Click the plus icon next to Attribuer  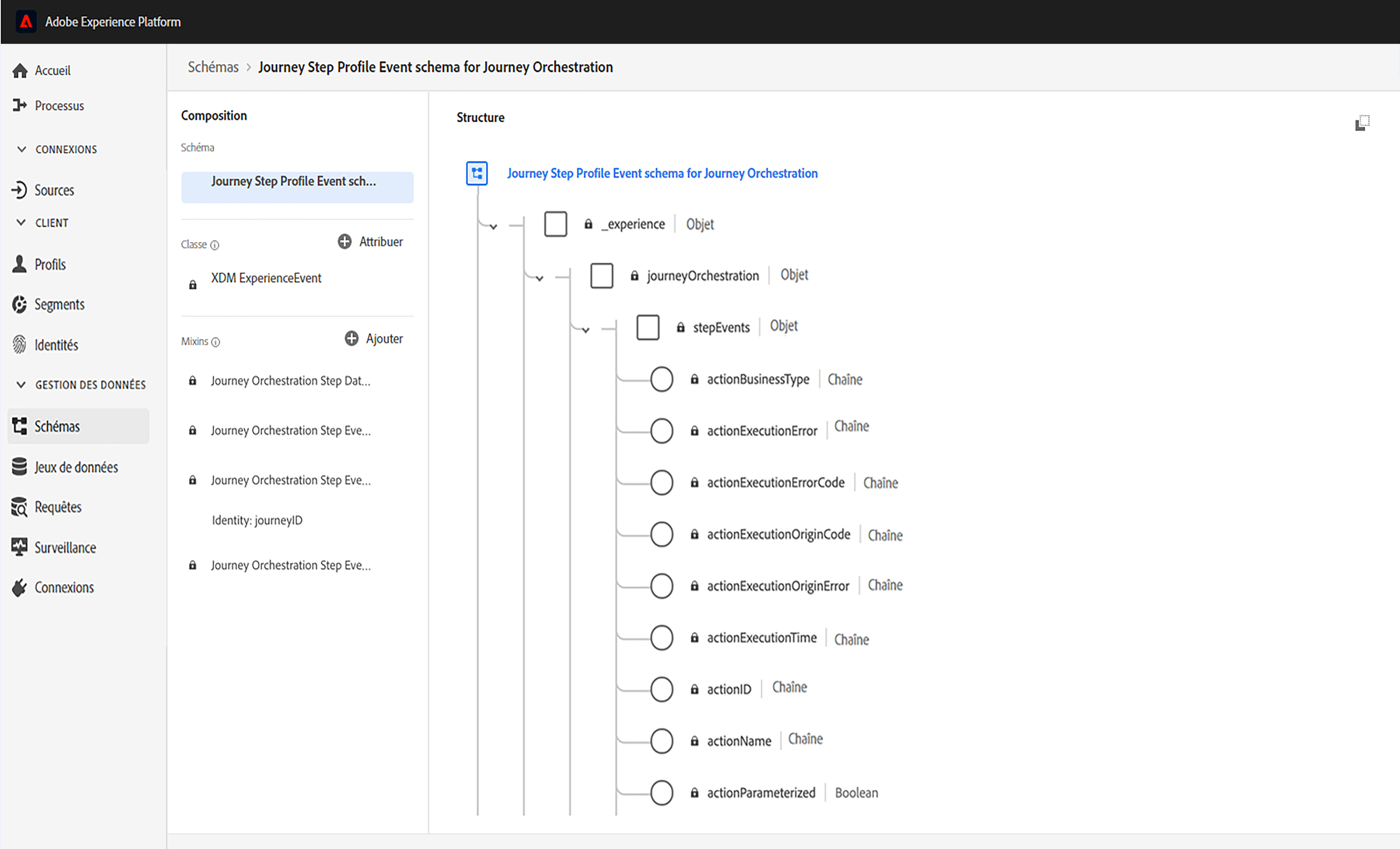pos(344,242)
